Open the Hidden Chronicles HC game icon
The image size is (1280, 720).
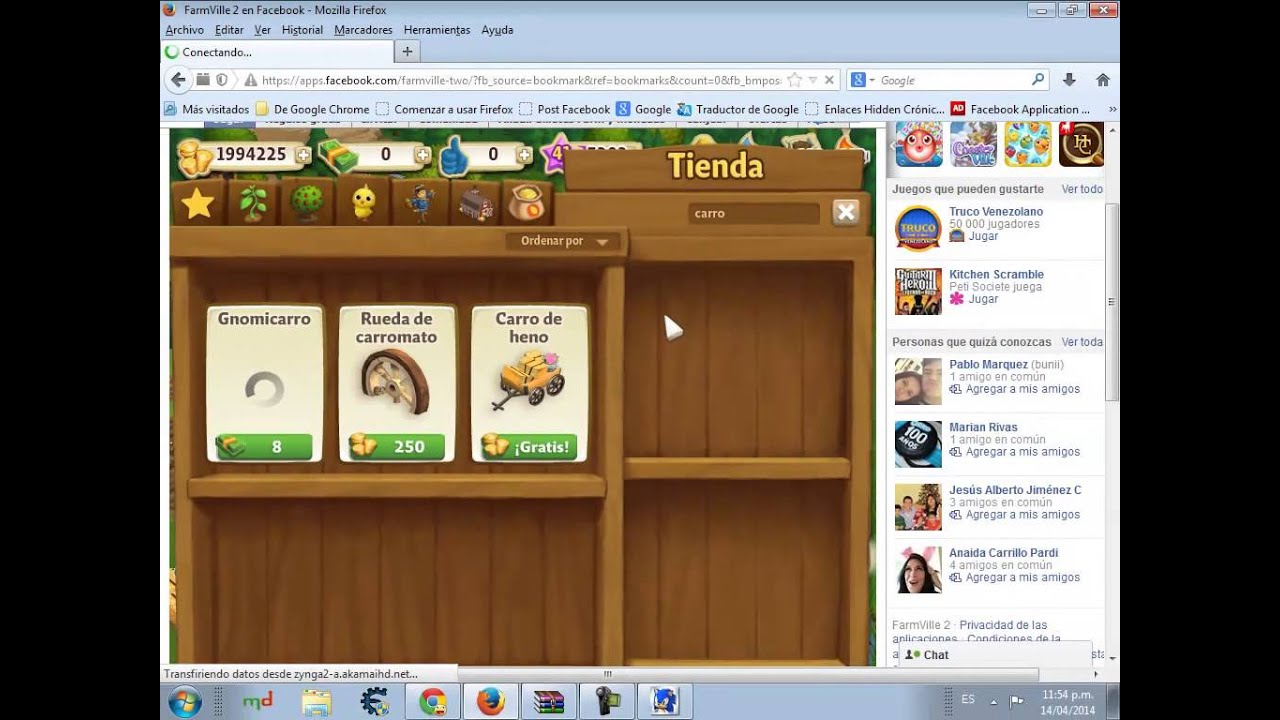[1081, 144]
